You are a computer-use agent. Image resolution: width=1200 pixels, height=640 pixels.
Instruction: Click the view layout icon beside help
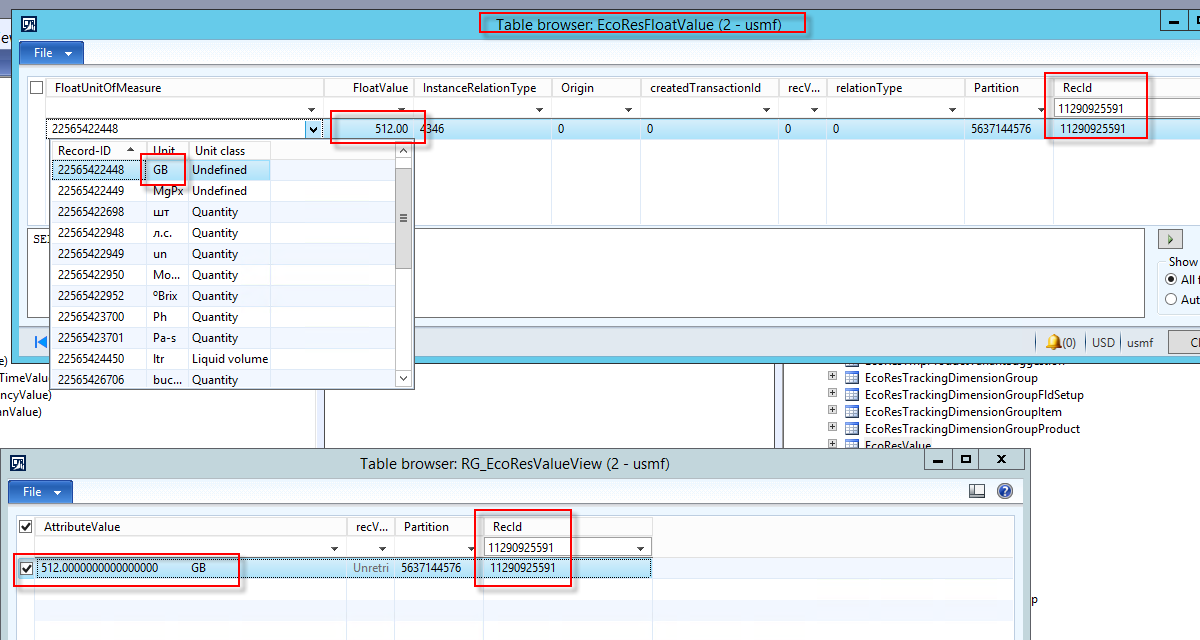coord(978,491)
